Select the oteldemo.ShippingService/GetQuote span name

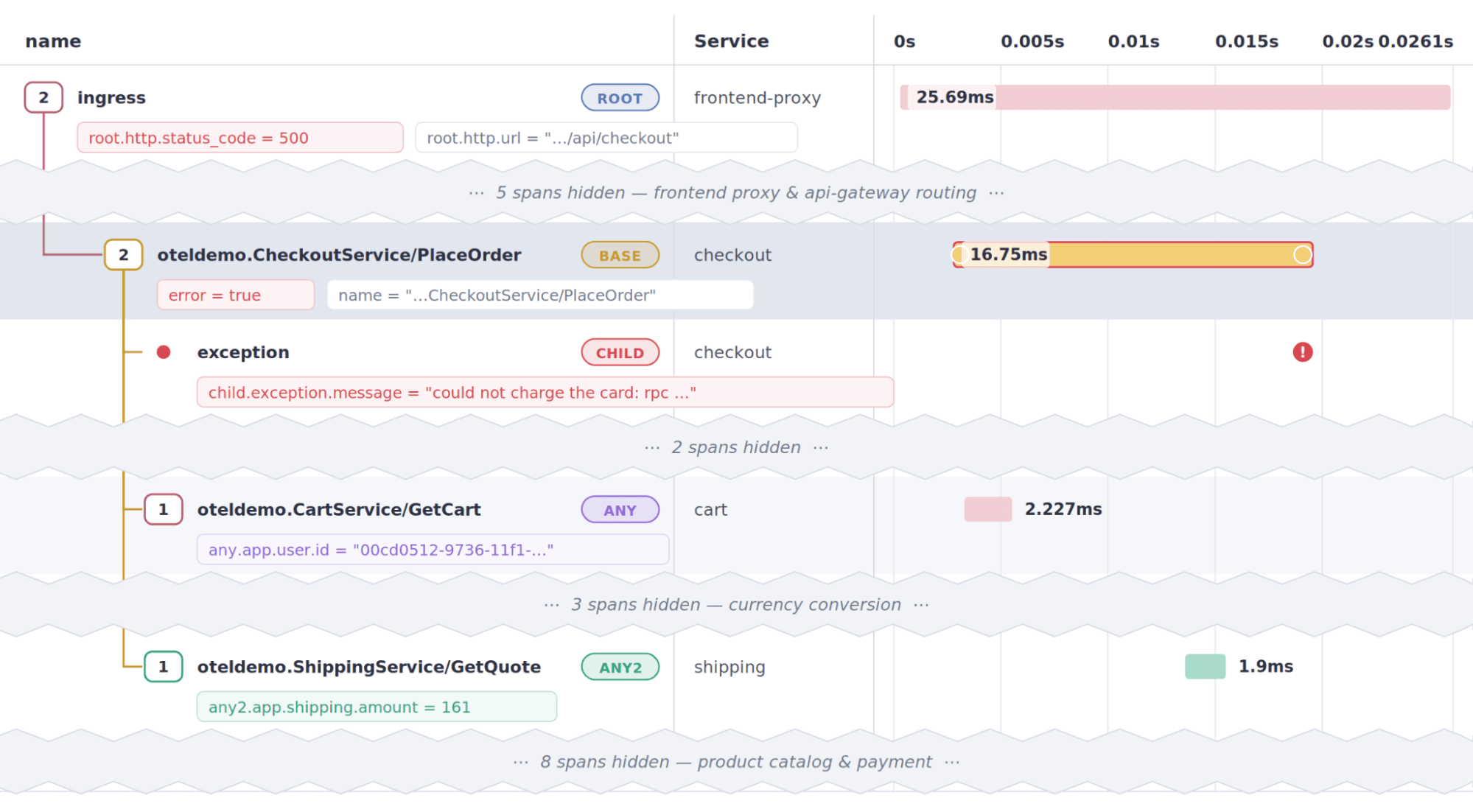368,667
